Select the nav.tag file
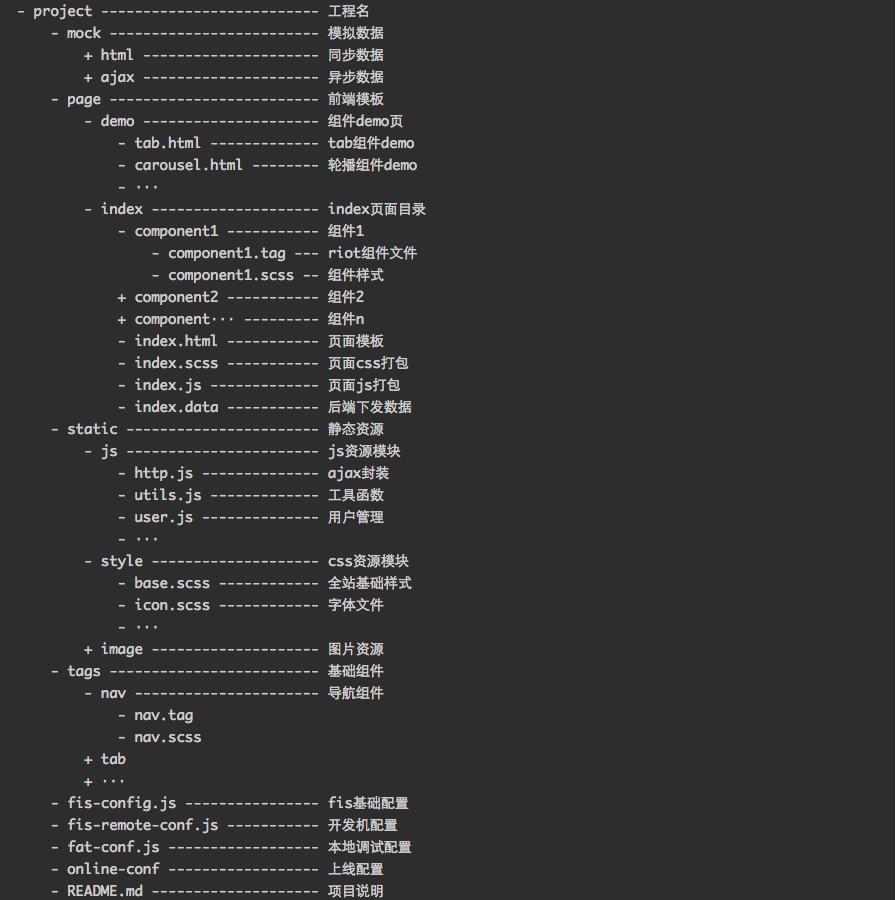Image resolution: width=896 pixels, height=900 pixels. tap(163, 715)
